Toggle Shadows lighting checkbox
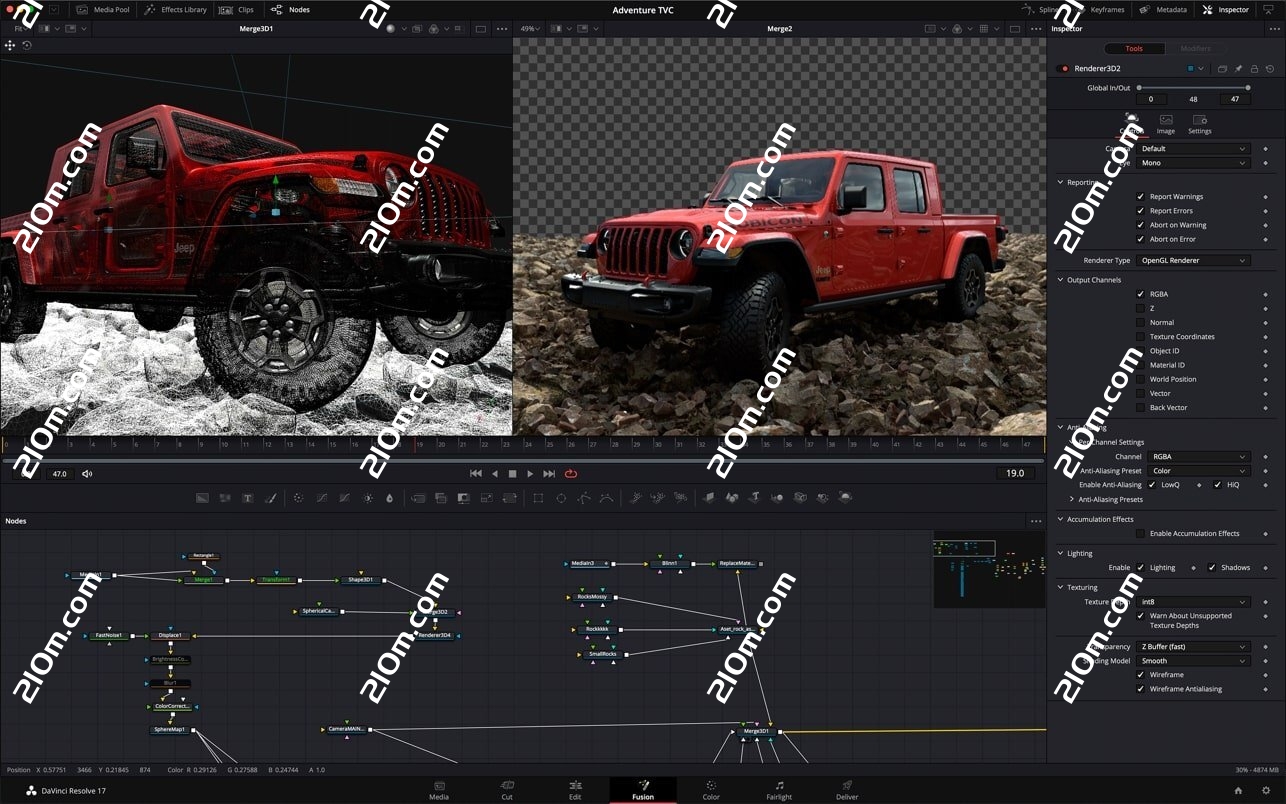1286x804 pixels. 1212,568
